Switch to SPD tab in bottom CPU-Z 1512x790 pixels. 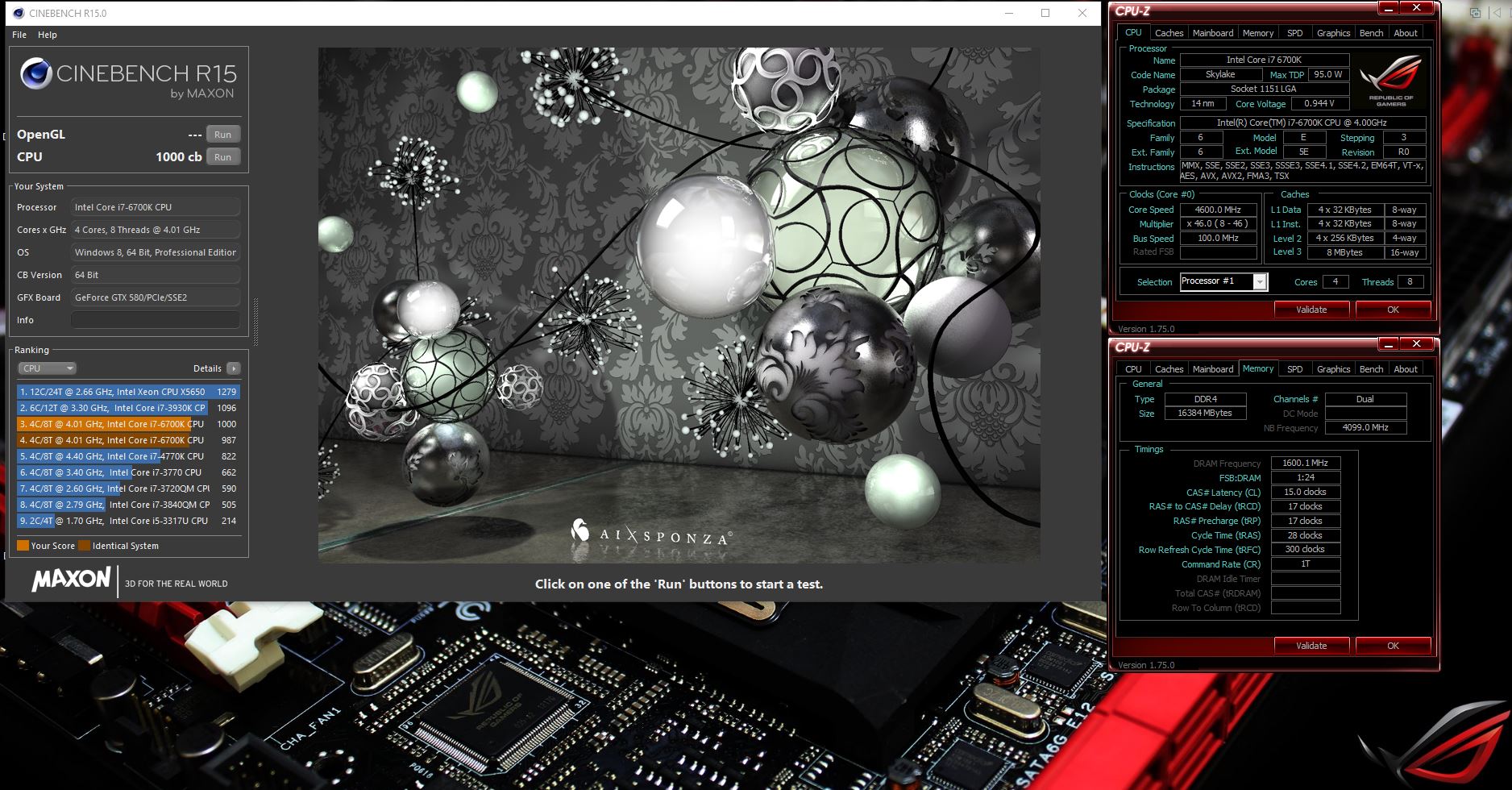click(1294, 369)
